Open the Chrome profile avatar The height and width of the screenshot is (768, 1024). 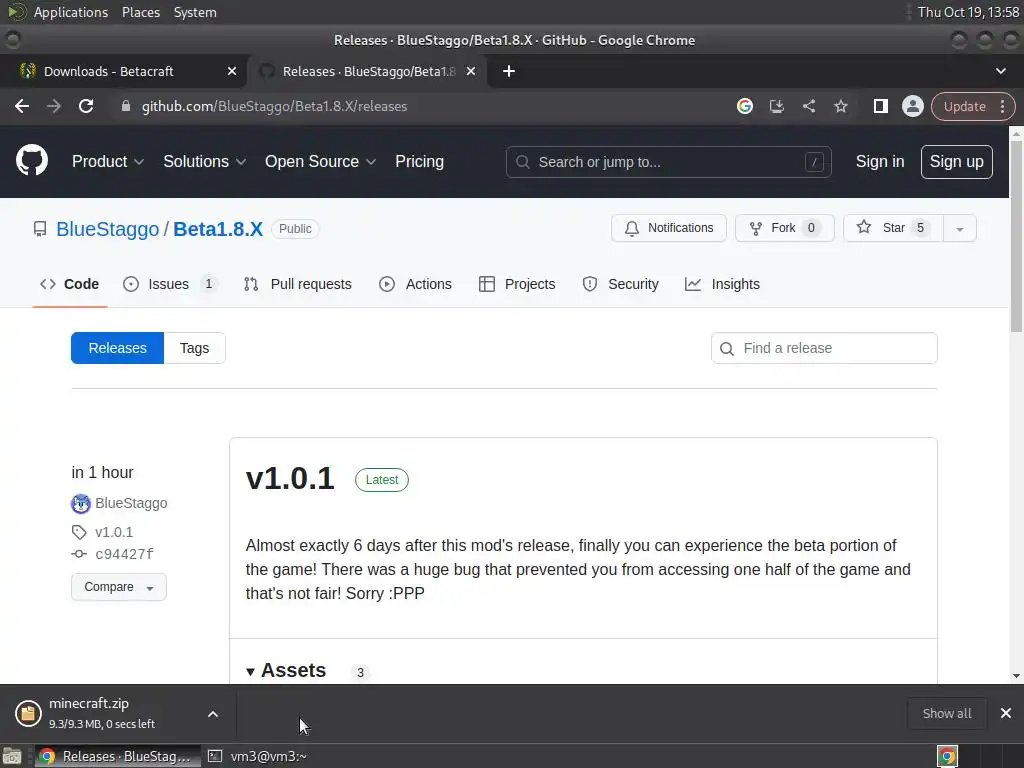click(x=912, y=106)
